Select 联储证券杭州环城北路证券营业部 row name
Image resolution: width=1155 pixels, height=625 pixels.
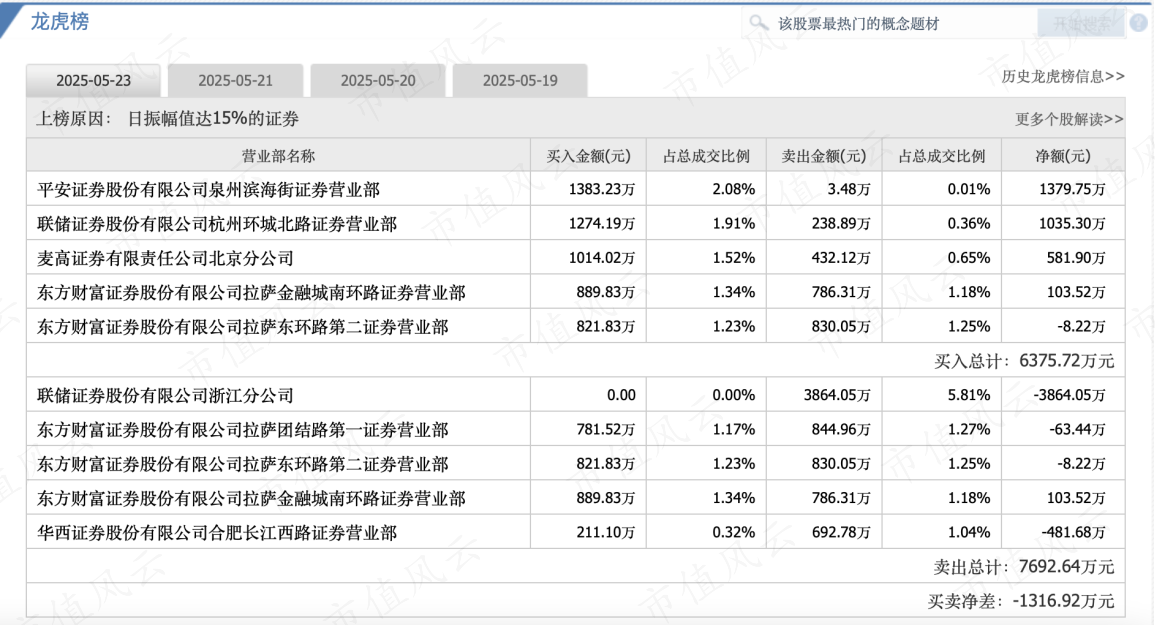pyautogui.click(x=217, y=224)
